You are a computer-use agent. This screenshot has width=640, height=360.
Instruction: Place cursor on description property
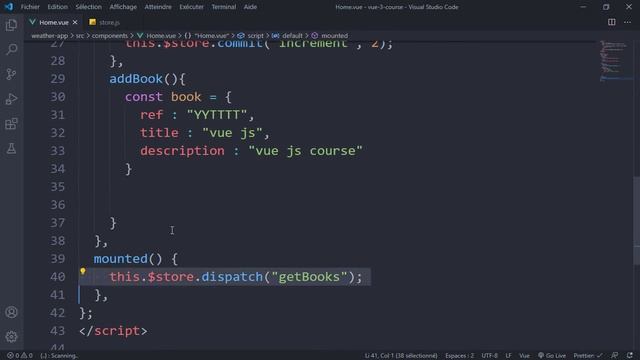pyautogui.click(x=182, y=151)
